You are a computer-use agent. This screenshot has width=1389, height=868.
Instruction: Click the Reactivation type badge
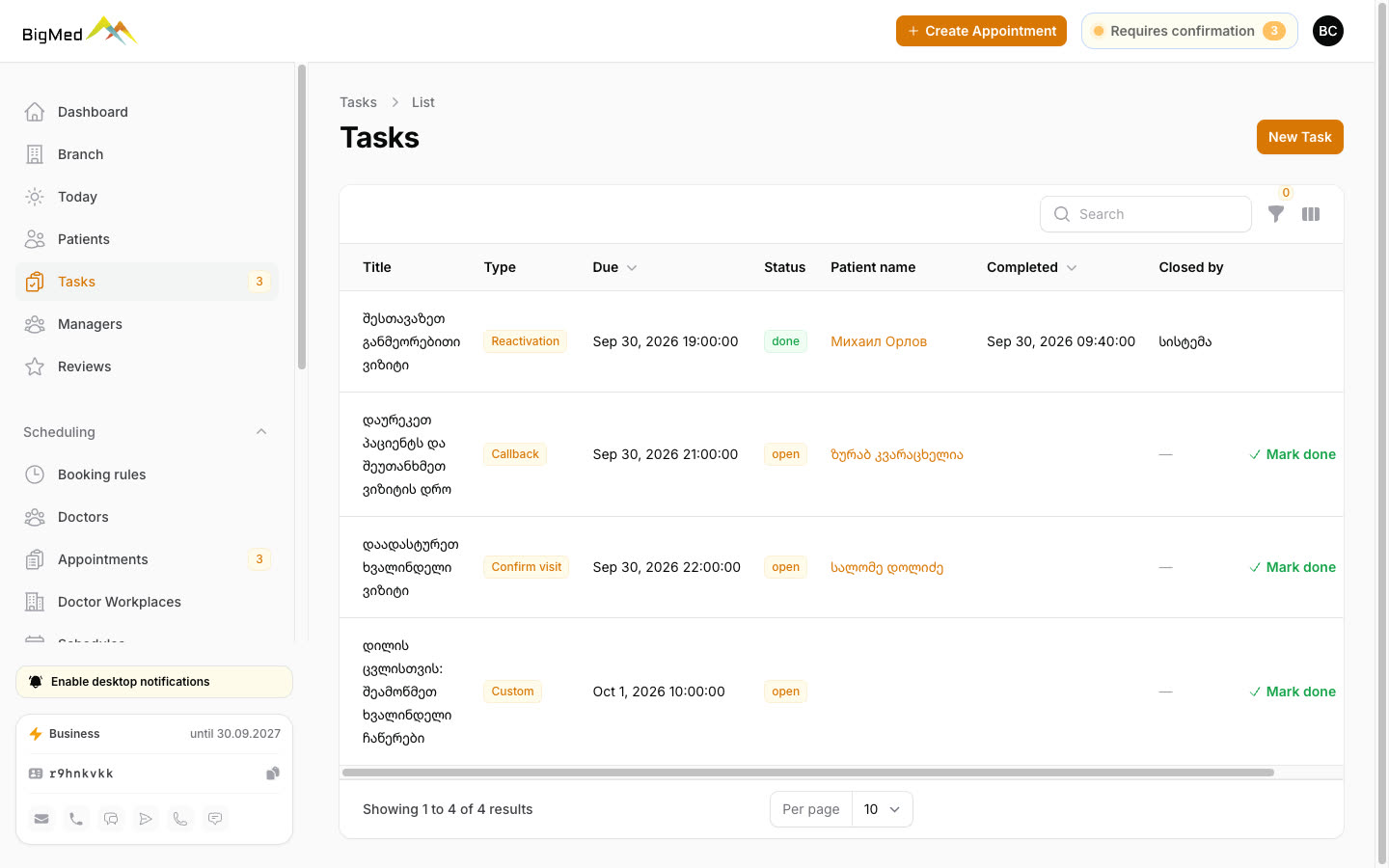pyautogui.click(x=525, y=341)
